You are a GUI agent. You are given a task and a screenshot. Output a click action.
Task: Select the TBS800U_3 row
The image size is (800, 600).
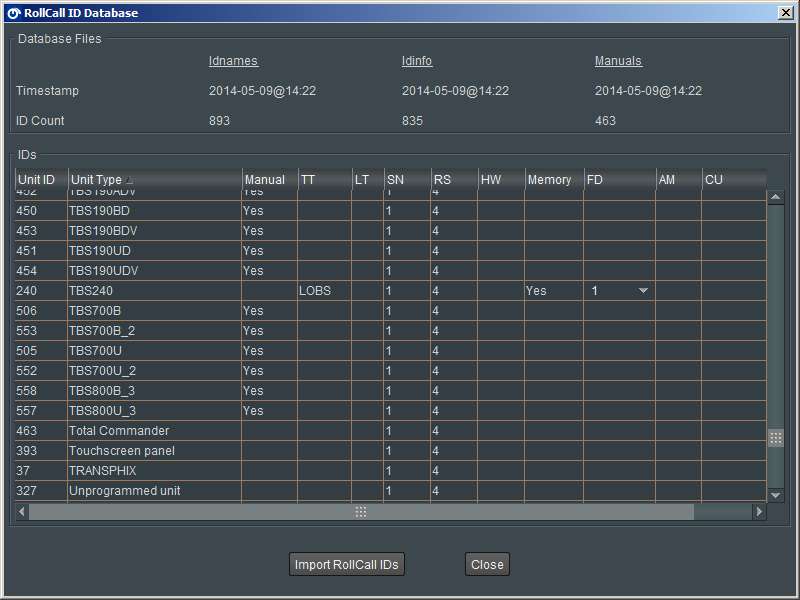(x=390, y=411)
